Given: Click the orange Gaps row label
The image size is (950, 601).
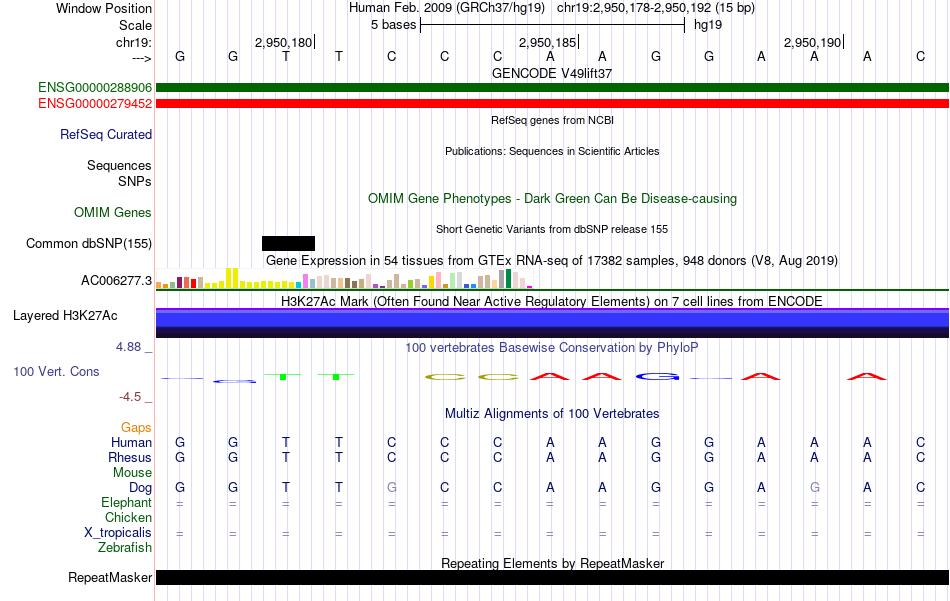Looking at the screenshot, I should click(136, 428).
